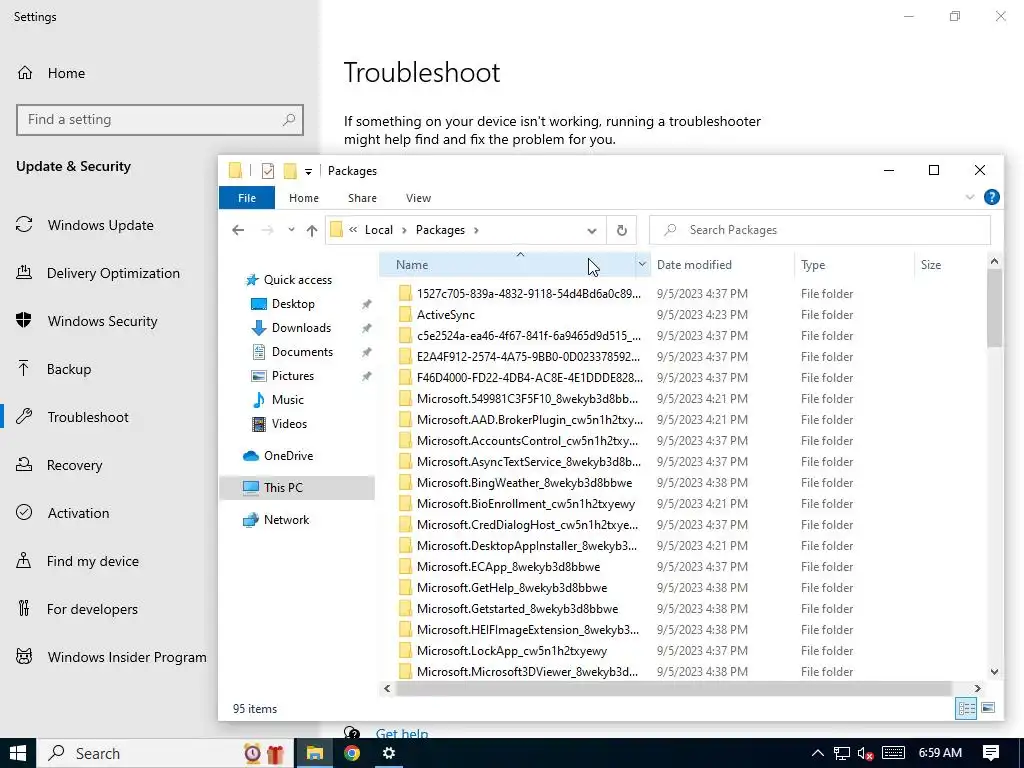The width and height of the screenshot is (1024, 768).
Task: Open Documents in navigation pane
Action: [302, 351]
